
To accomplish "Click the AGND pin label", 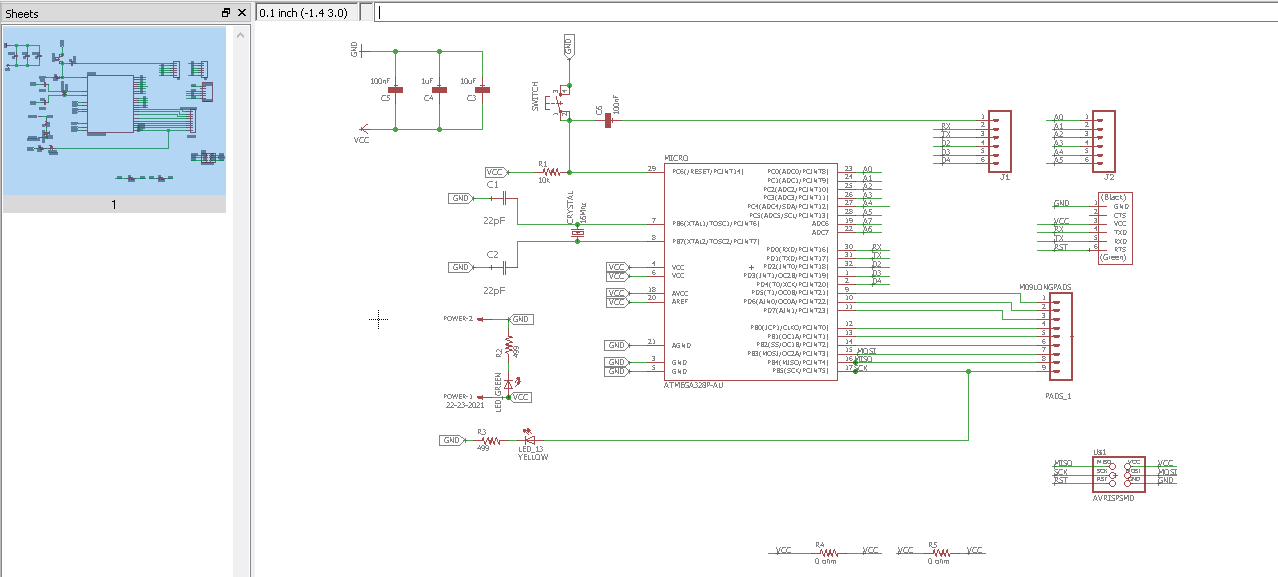I will (x=680, y=345).
